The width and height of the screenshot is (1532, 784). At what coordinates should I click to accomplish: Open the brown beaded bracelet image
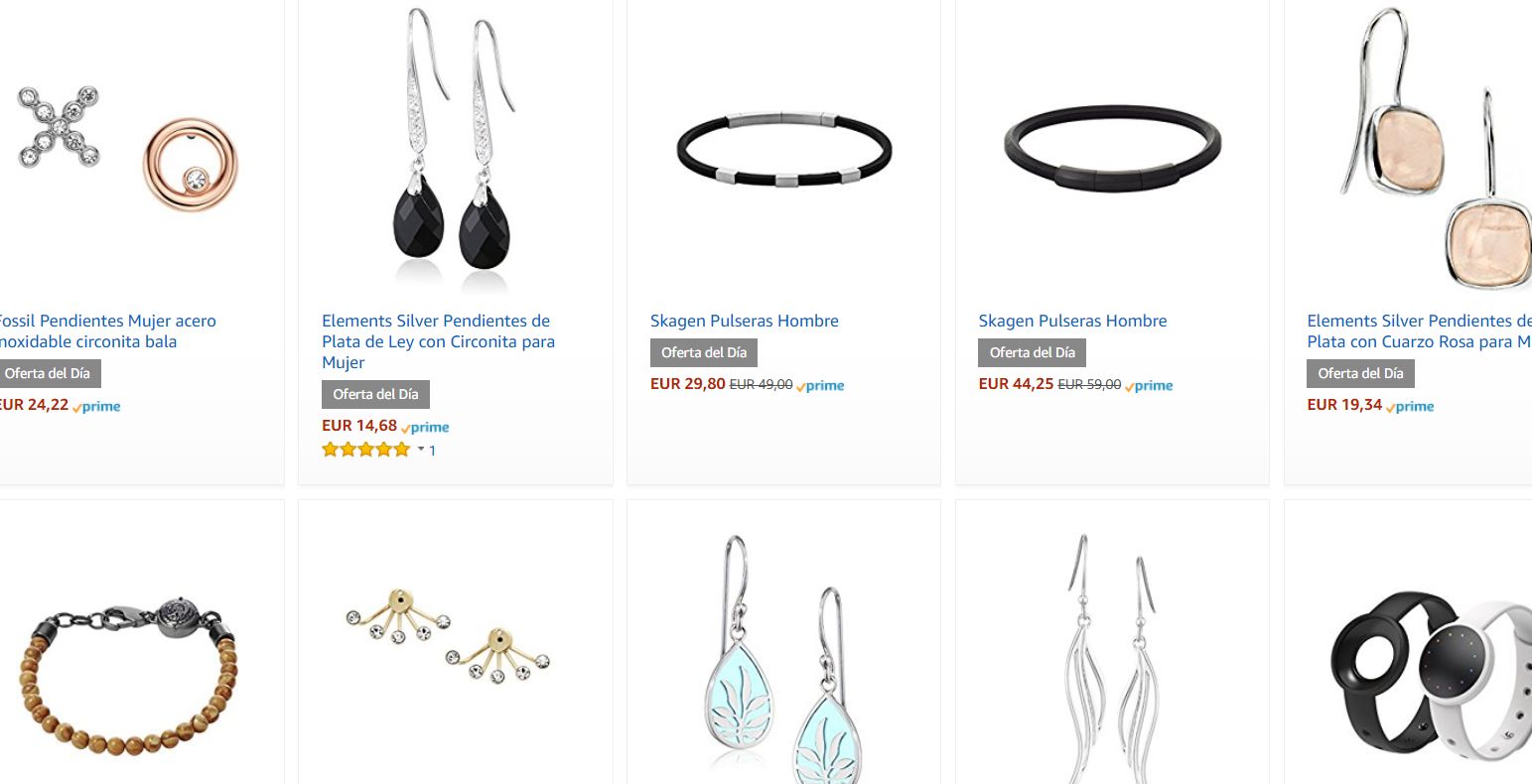click(x=127, y=685)
